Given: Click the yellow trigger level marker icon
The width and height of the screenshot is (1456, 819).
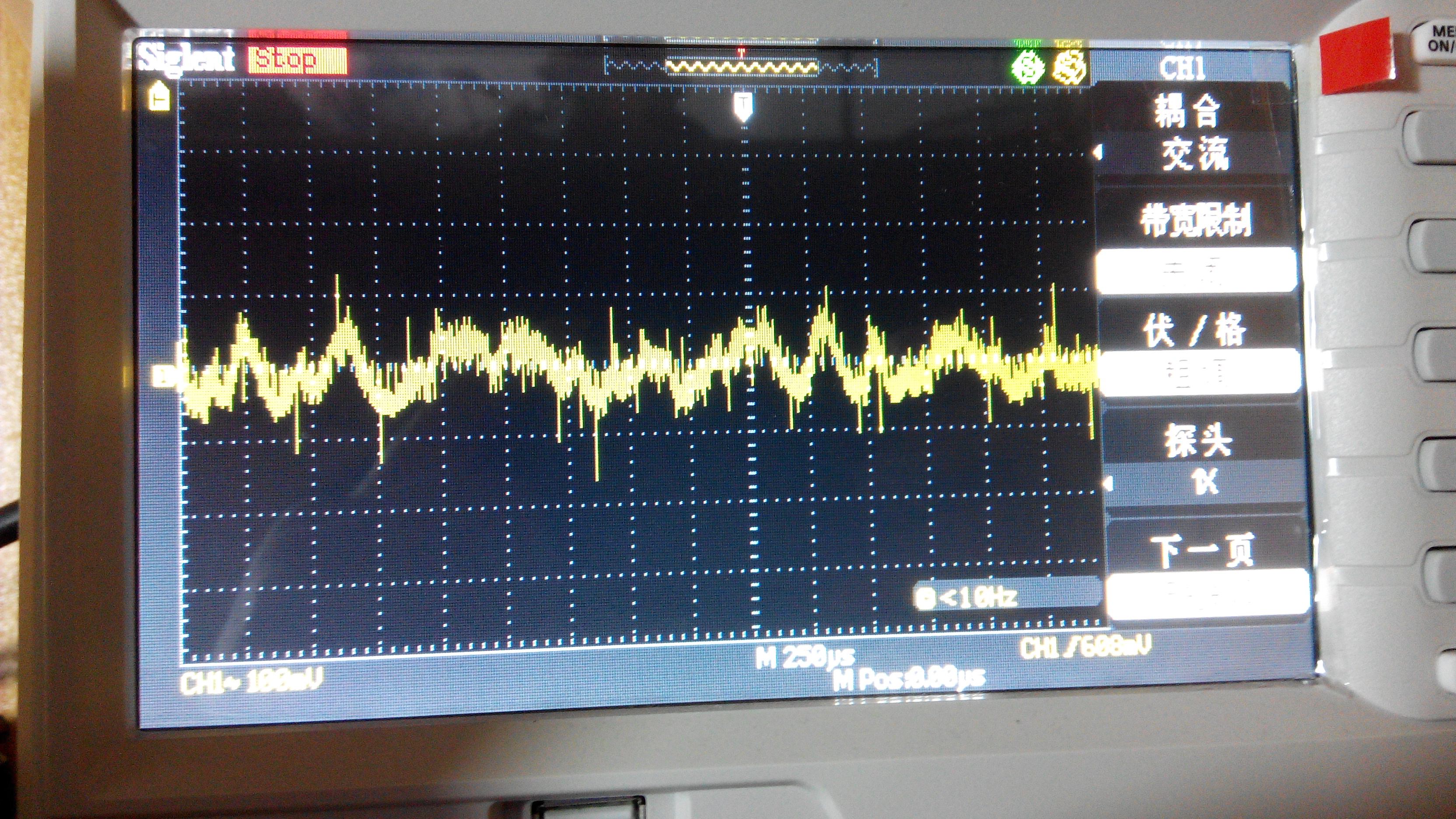Looking at the screenshot, I should pyautogui.click(x=160, y=95).
